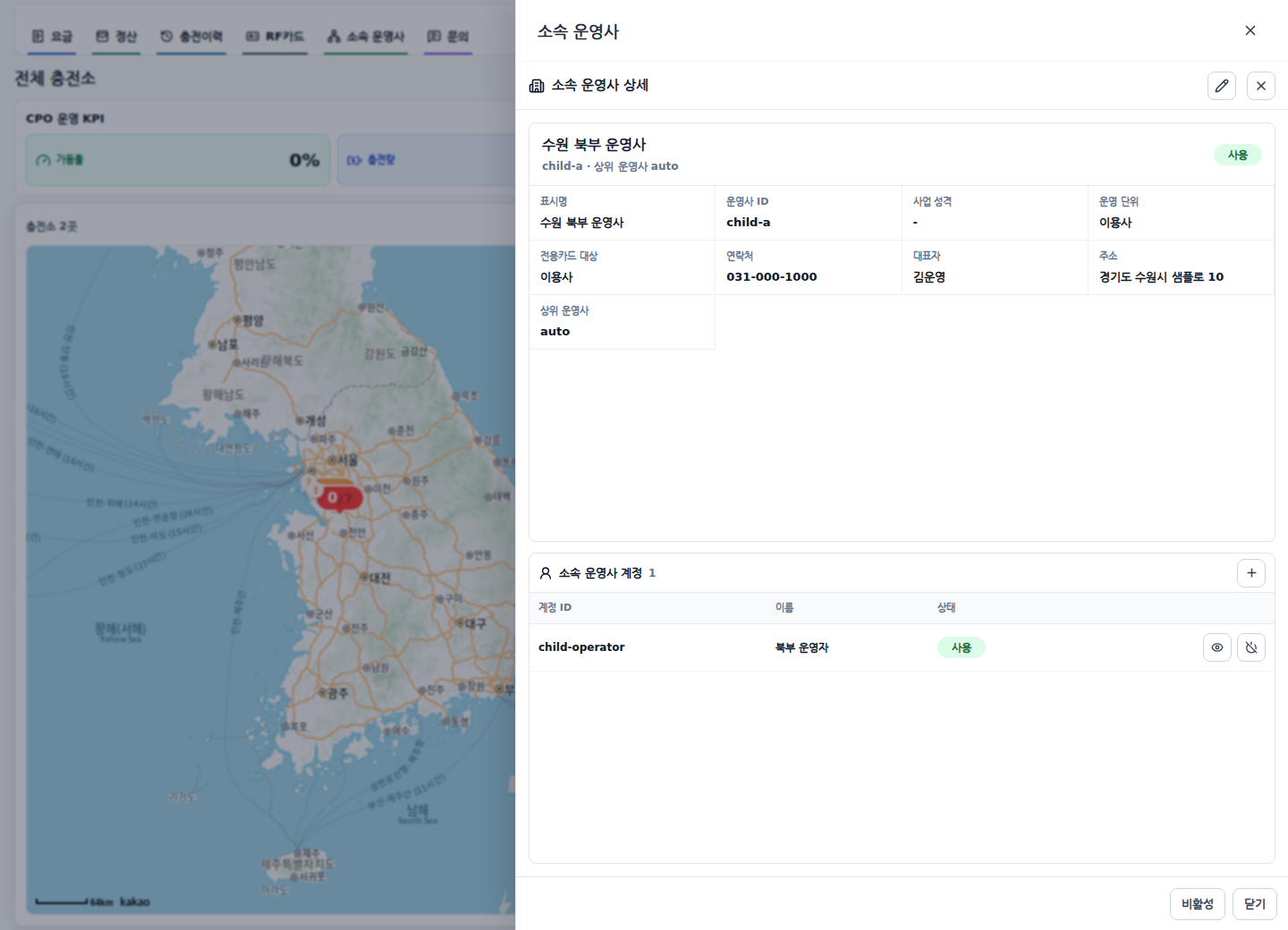Click the 사용 status badge in child-operator row
The height and width of the screenshot is (930, 1288).
pos(961,647)
